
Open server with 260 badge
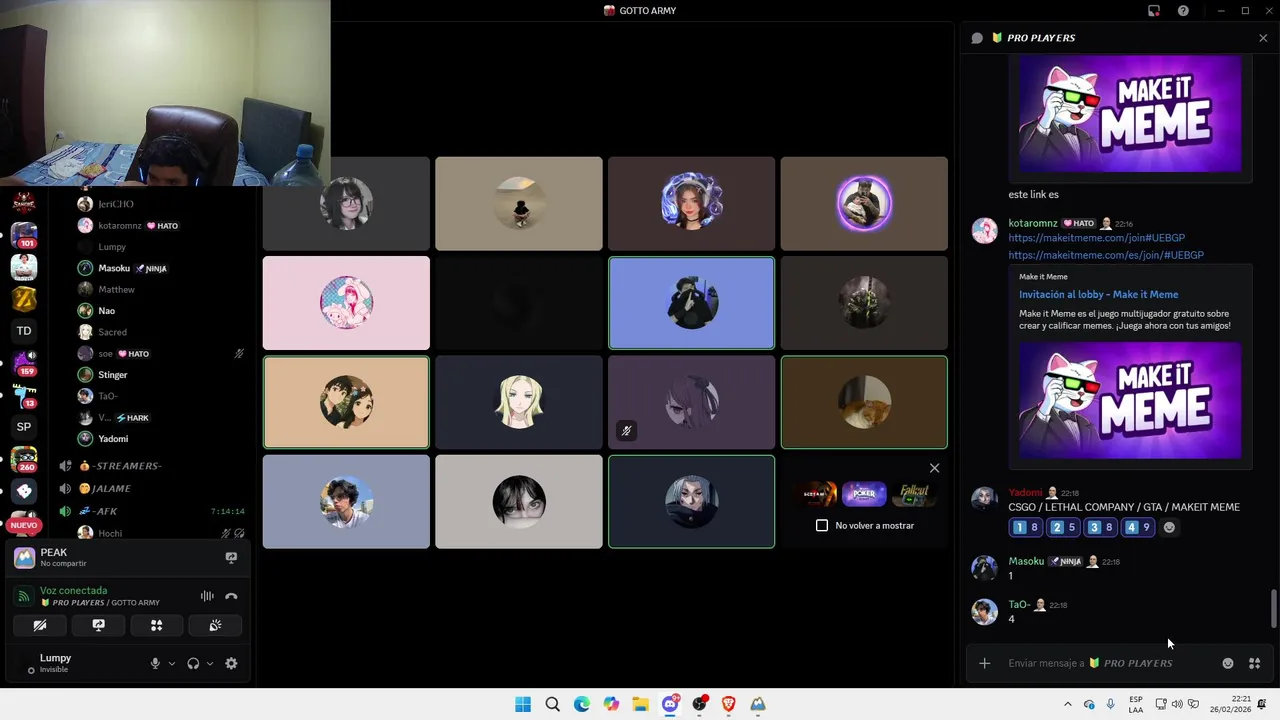24,459
